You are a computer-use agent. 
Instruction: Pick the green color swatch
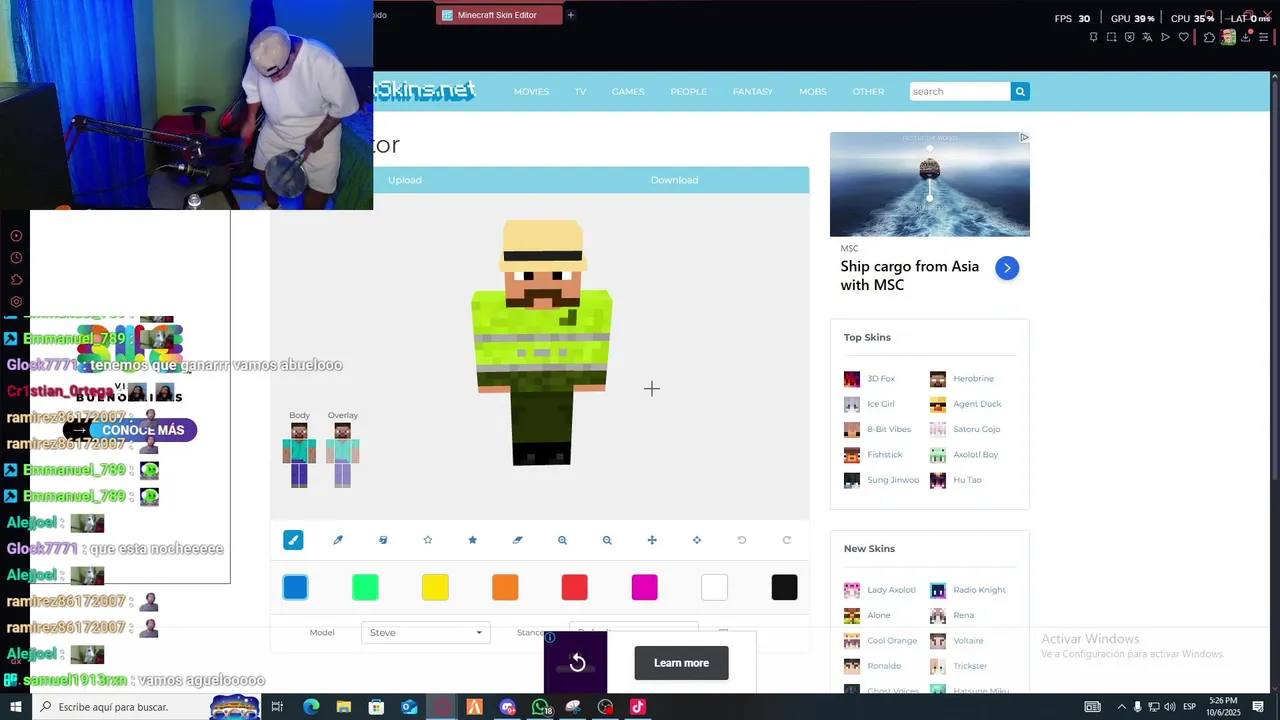(x=365, y=587)
